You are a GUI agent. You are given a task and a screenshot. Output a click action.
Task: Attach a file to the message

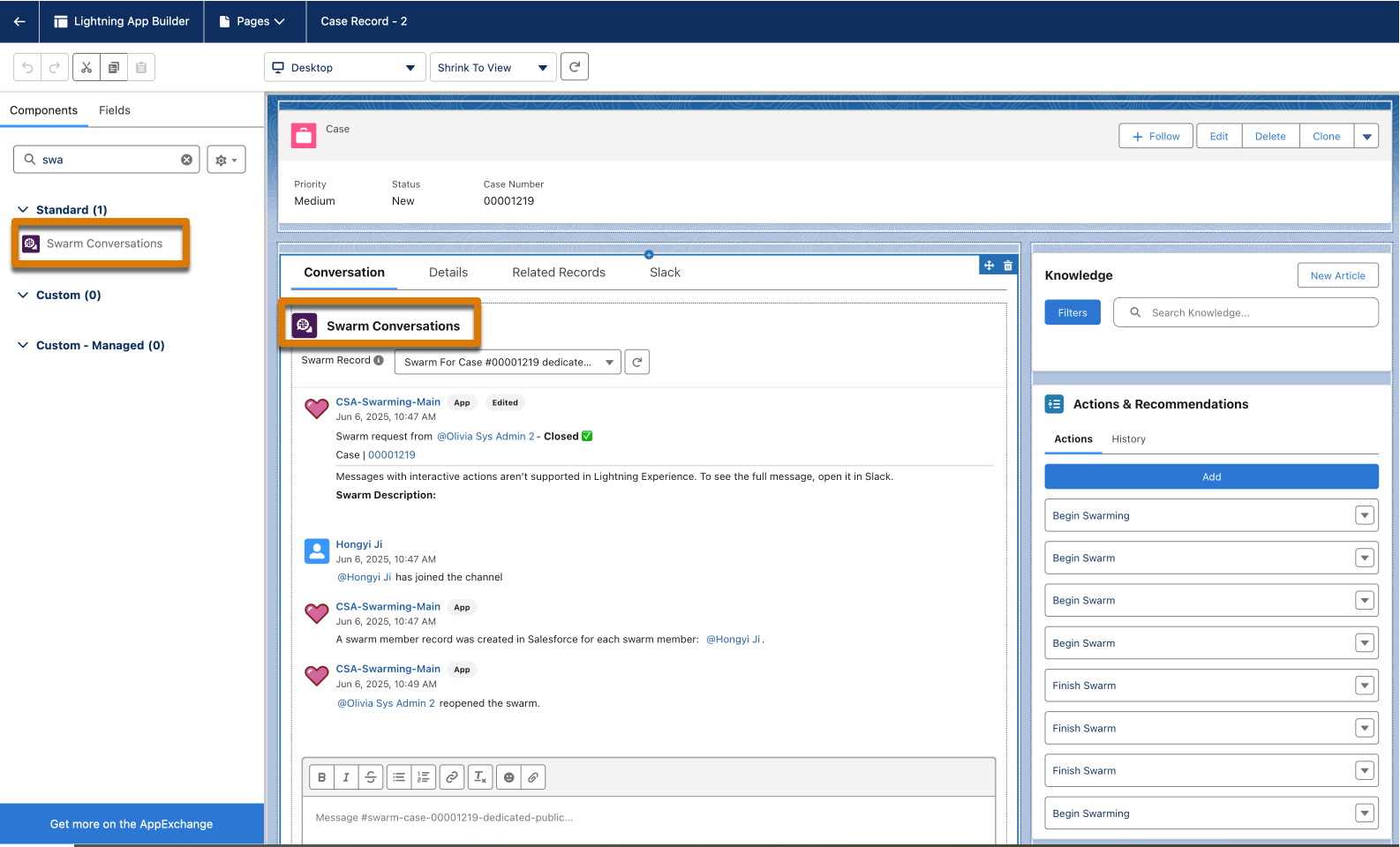533,777
